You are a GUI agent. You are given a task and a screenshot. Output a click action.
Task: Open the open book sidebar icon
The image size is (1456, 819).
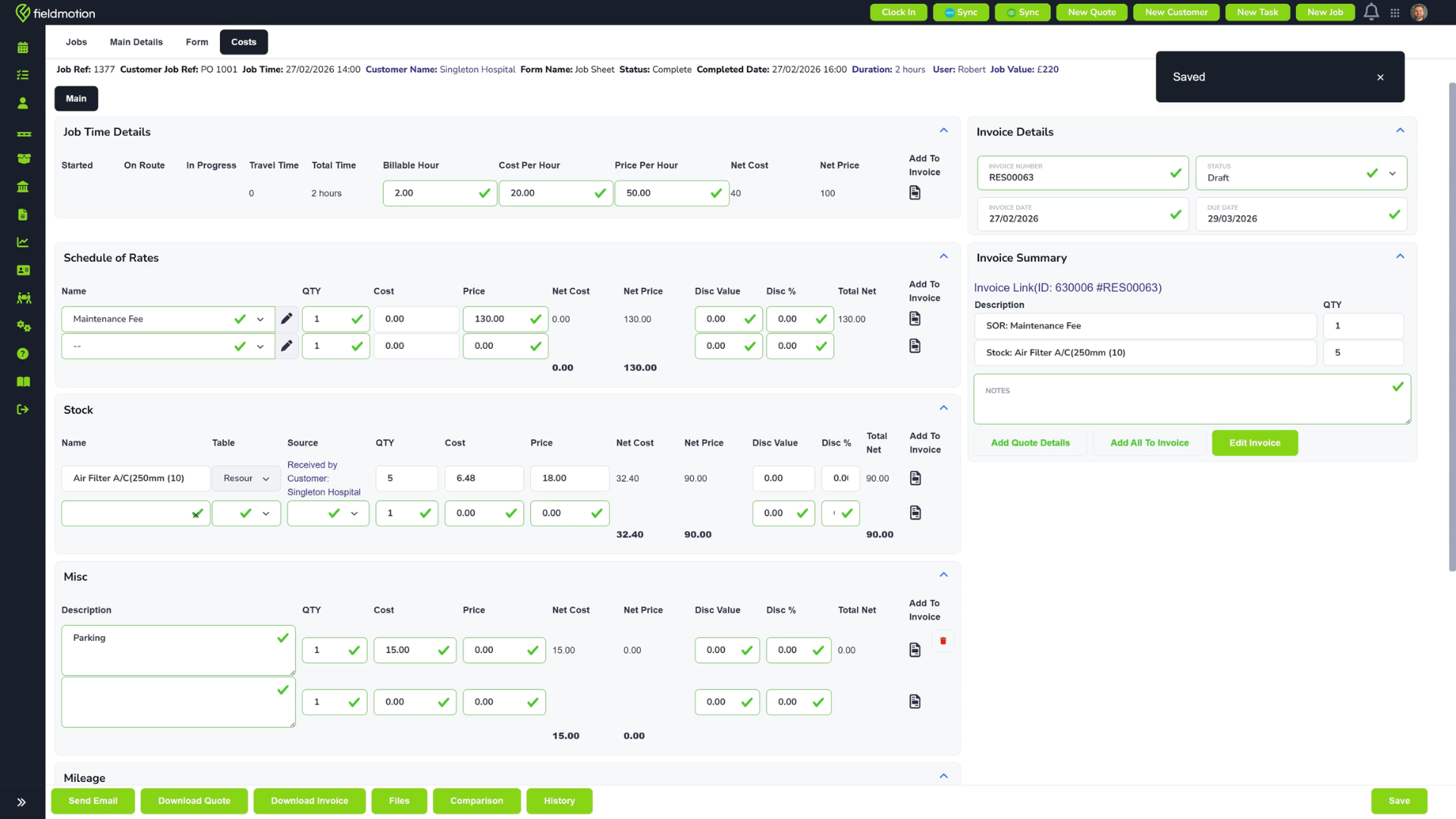coord(24,381)
